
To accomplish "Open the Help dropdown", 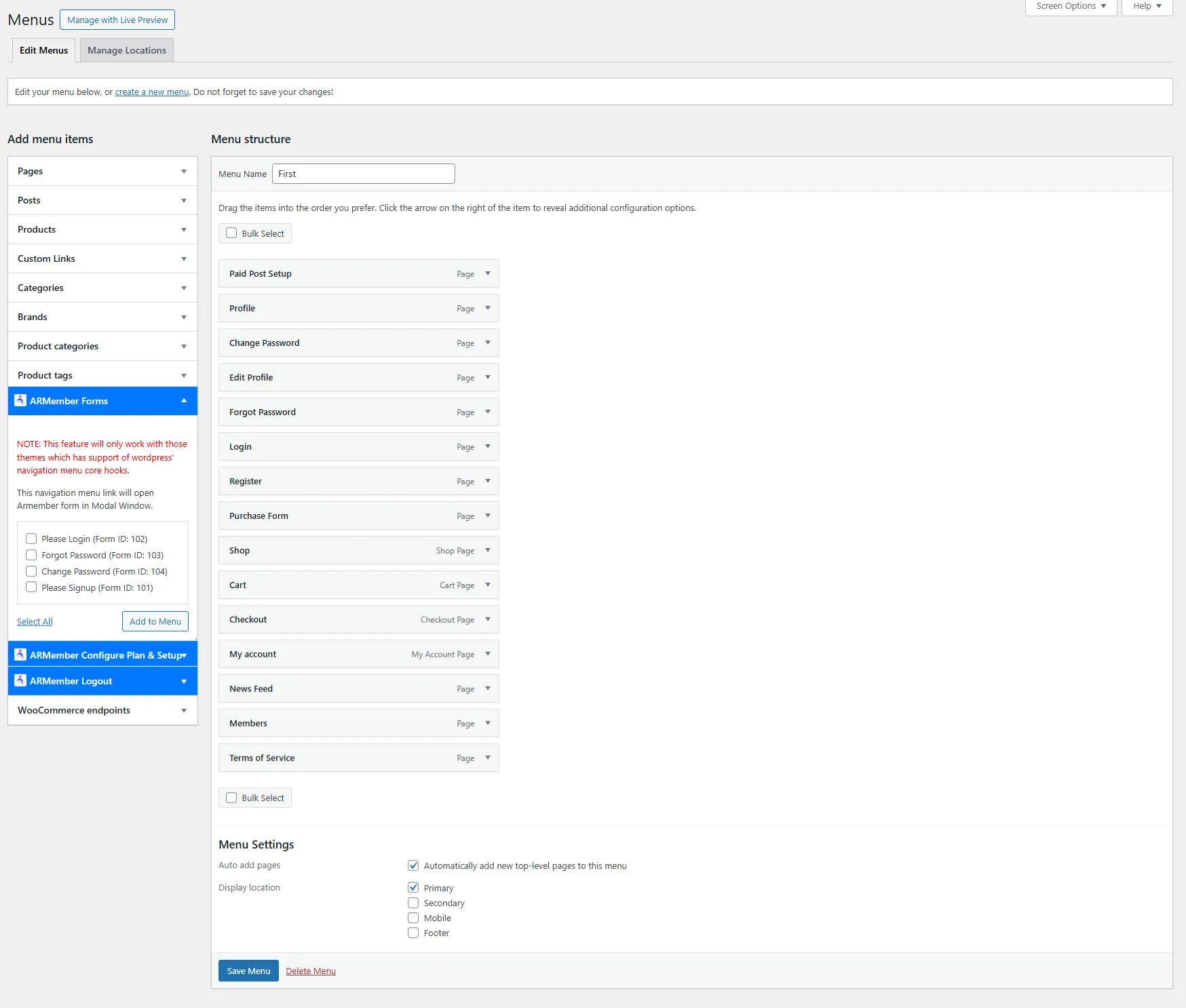I will pos(1146,5).
